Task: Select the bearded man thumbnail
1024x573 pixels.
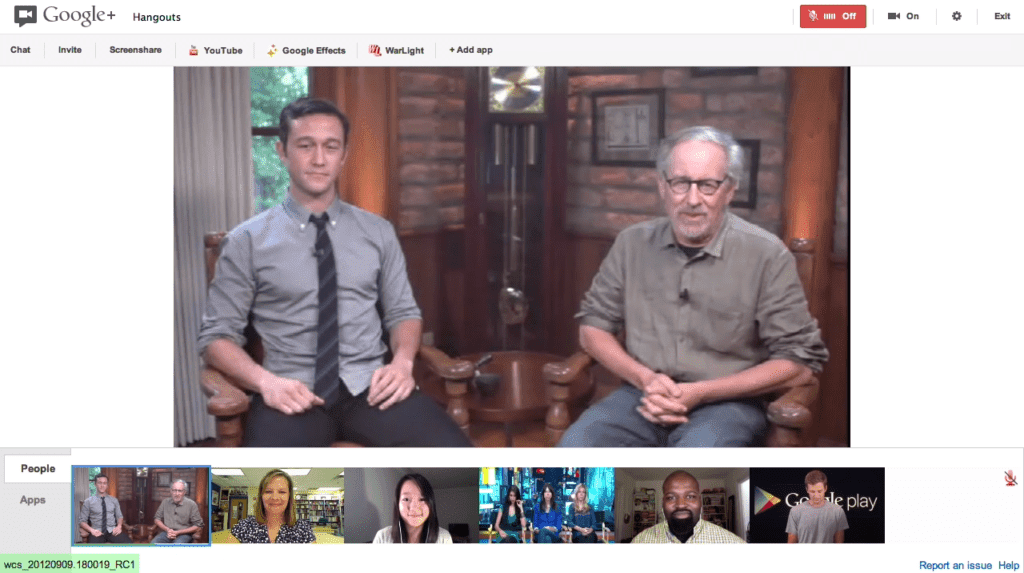Action: point(682,505)
